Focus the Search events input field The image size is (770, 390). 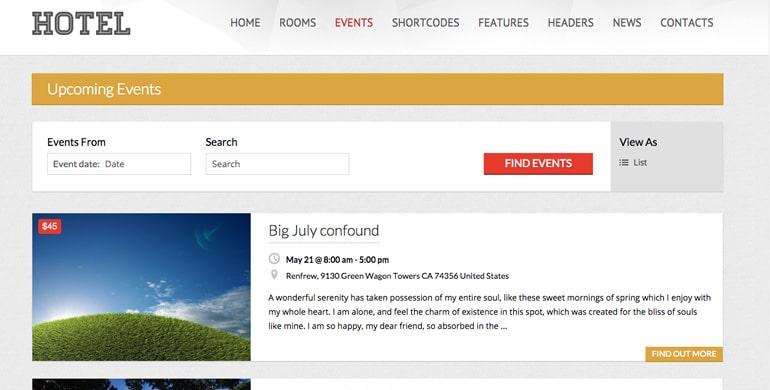point(277,164)
